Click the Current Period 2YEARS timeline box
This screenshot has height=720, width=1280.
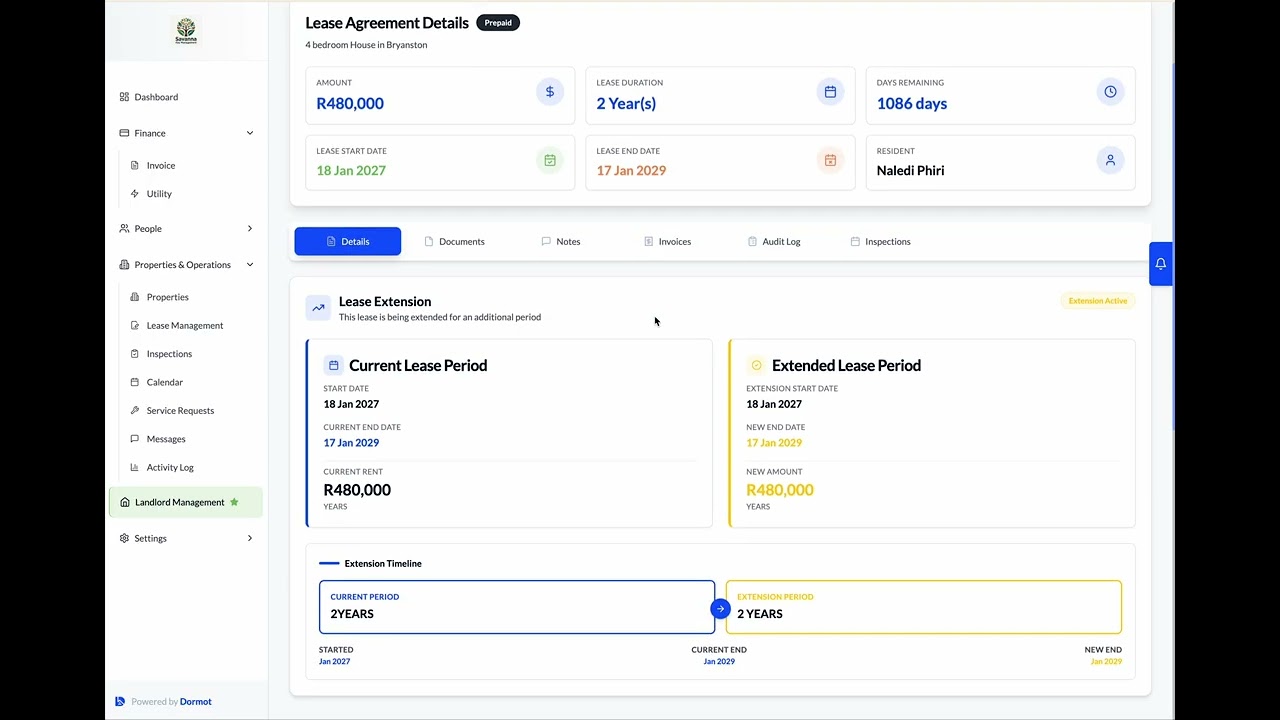(517, 607)
